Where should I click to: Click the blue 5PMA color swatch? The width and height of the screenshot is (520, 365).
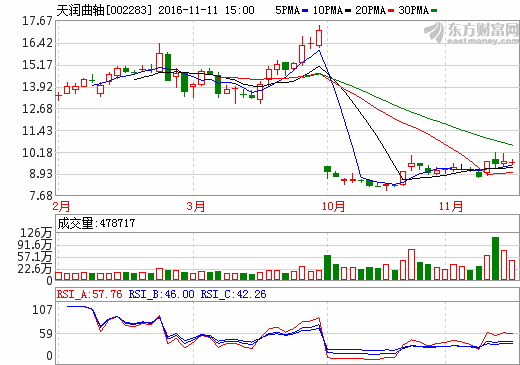click(x=305, y=11)
